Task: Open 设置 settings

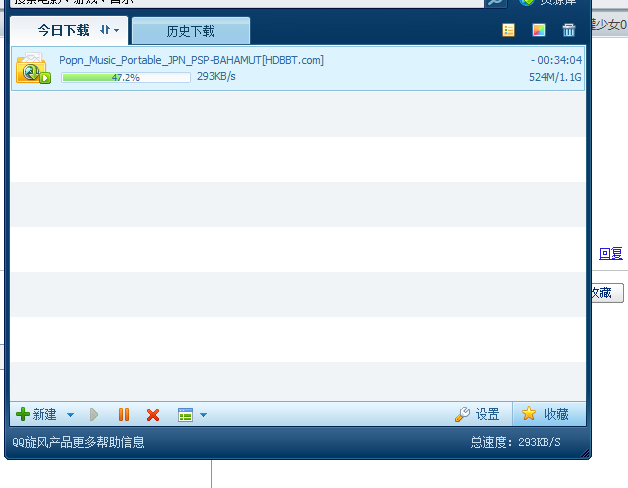Action: (477, 414)
